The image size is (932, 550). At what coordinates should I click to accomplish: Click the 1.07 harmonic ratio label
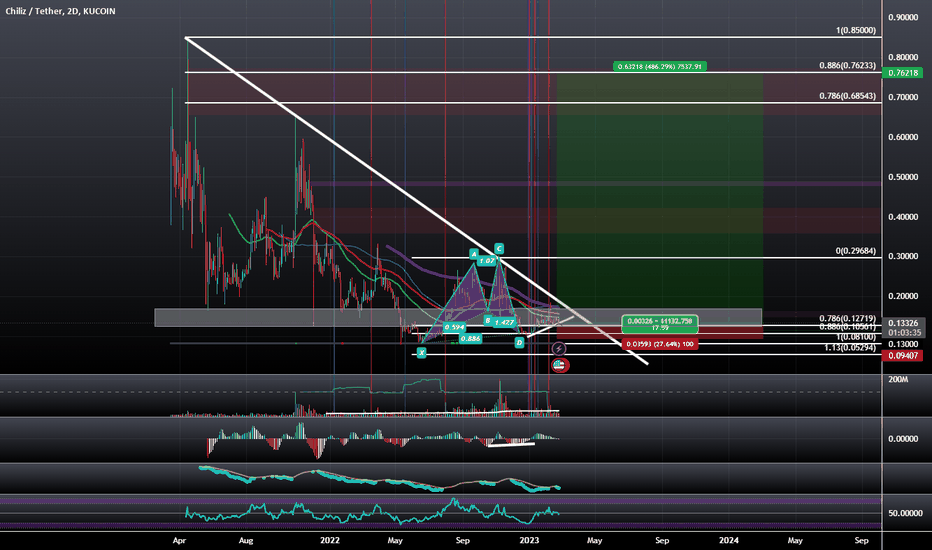tap(487, 261)
